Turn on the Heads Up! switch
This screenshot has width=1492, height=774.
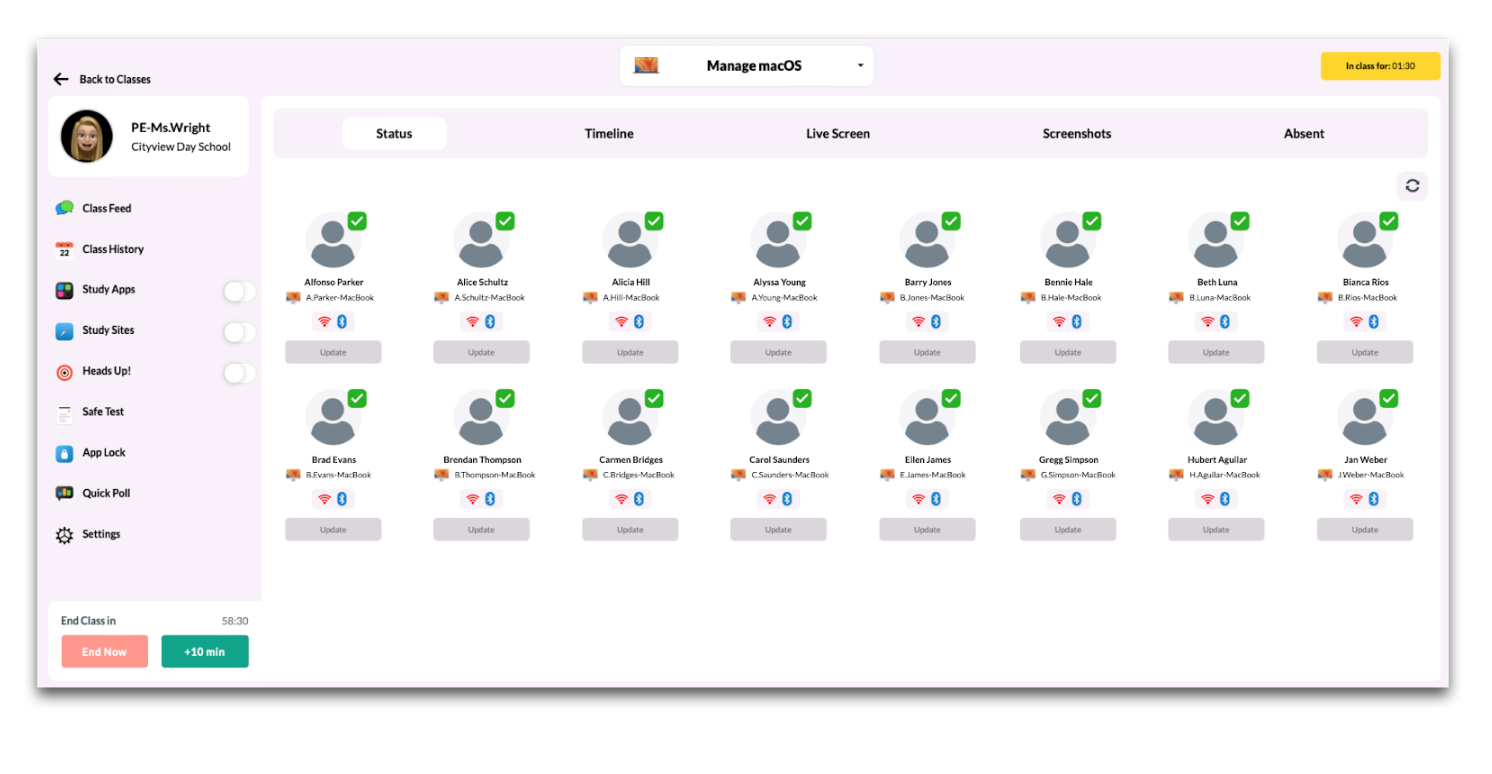(x=238, y=373)
